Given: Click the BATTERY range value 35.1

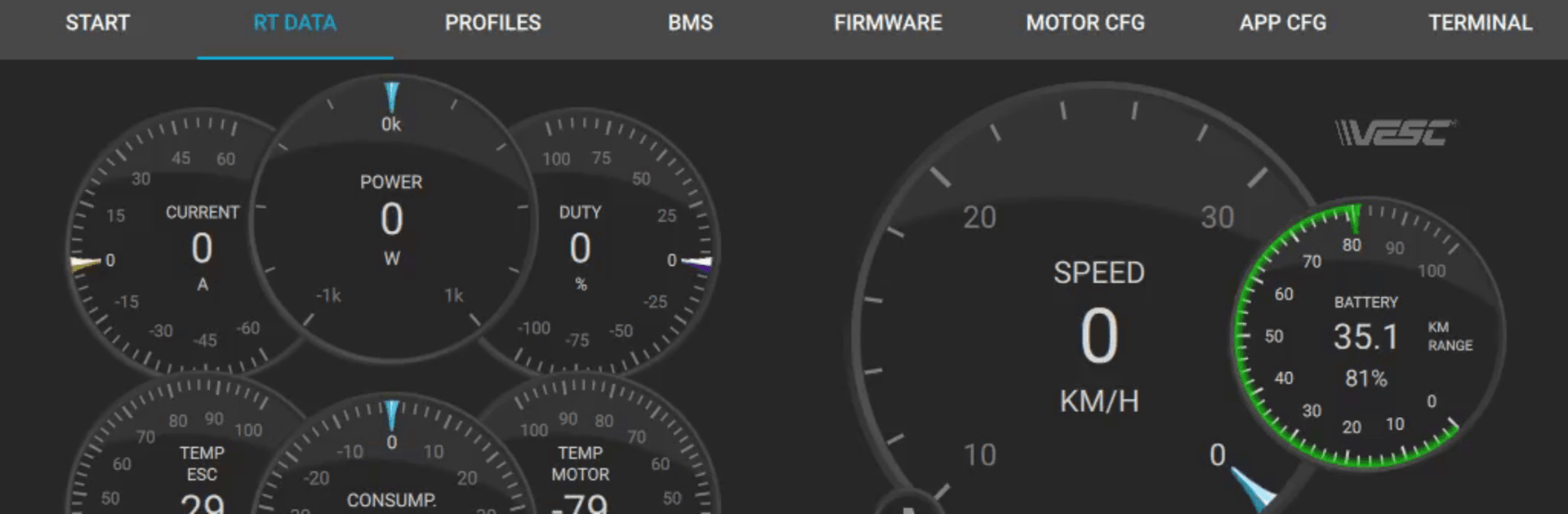Looking at the screenshot, I should 1365,337.
